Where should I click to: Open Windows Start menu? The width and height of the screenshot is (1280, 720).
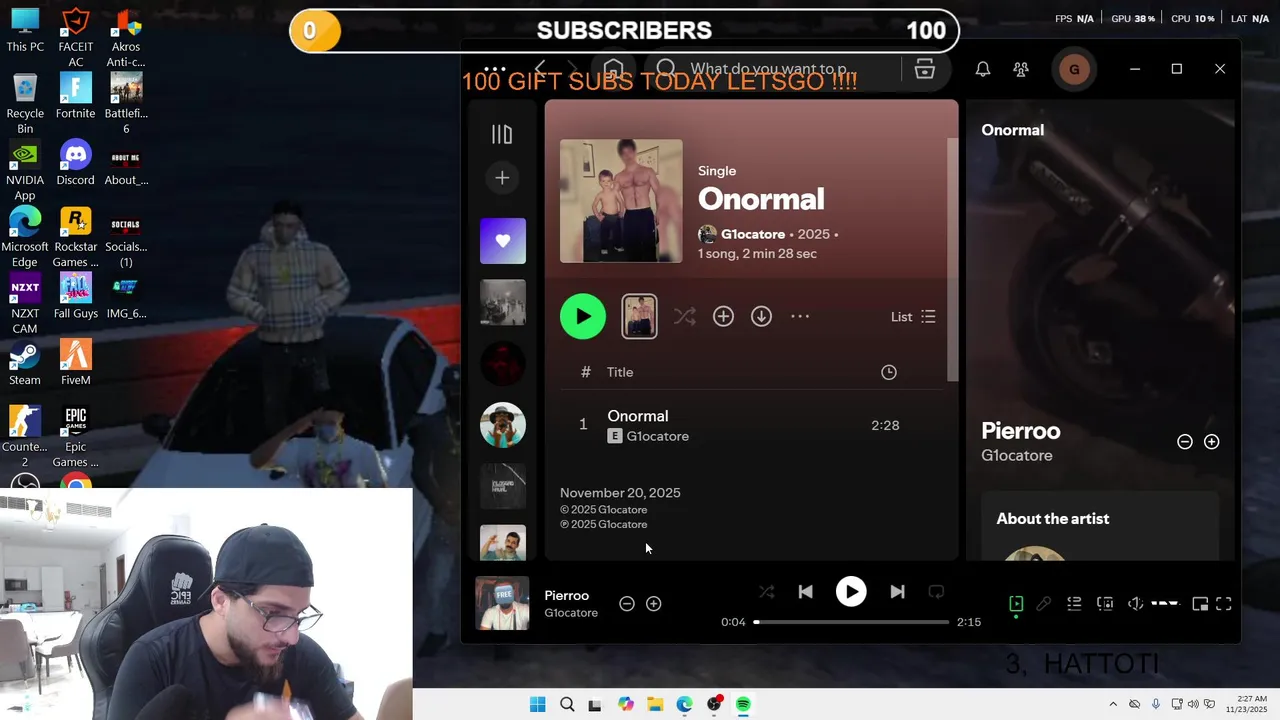tap(537, 705)
